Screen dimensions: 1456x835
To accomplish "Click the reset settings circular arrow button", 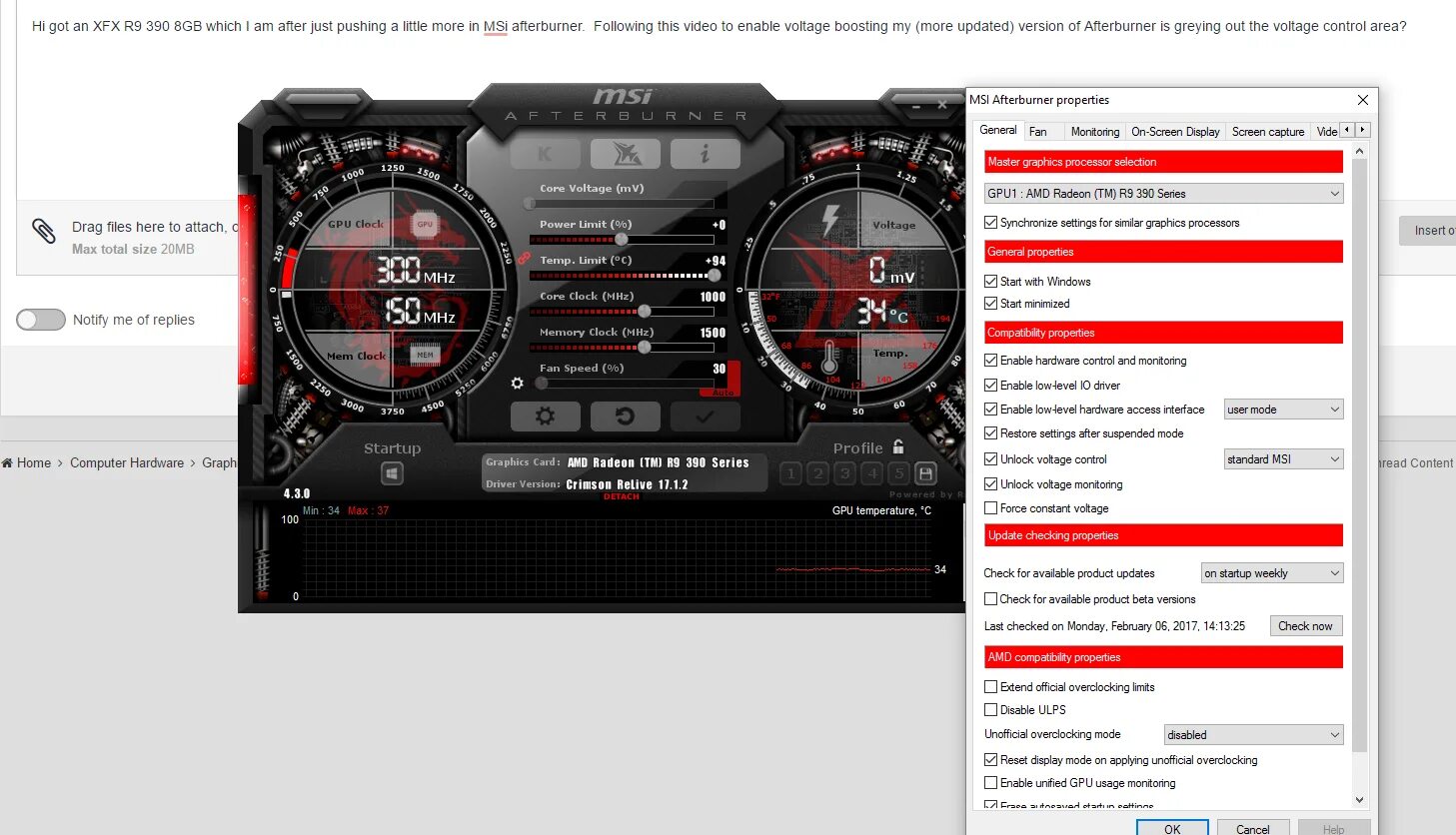I will 625,416.
